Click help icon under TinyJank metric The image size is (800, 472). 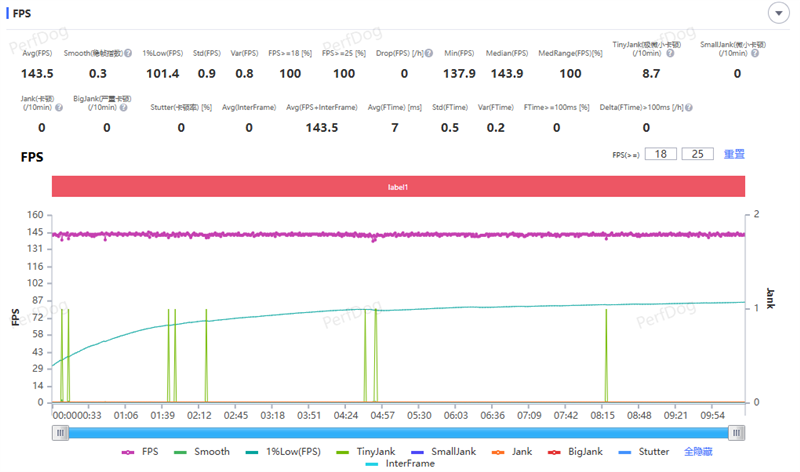coord(671,52)
